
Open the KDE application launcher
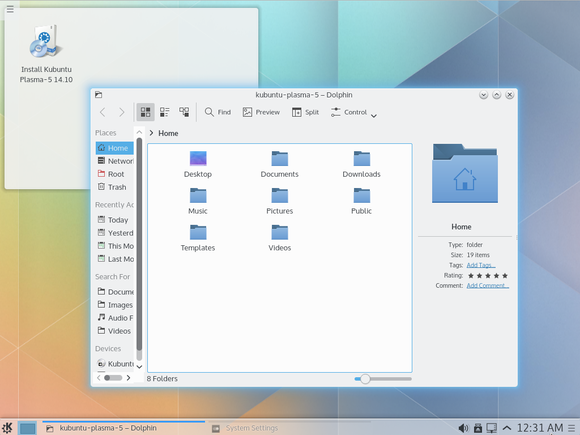click(7, 428)
